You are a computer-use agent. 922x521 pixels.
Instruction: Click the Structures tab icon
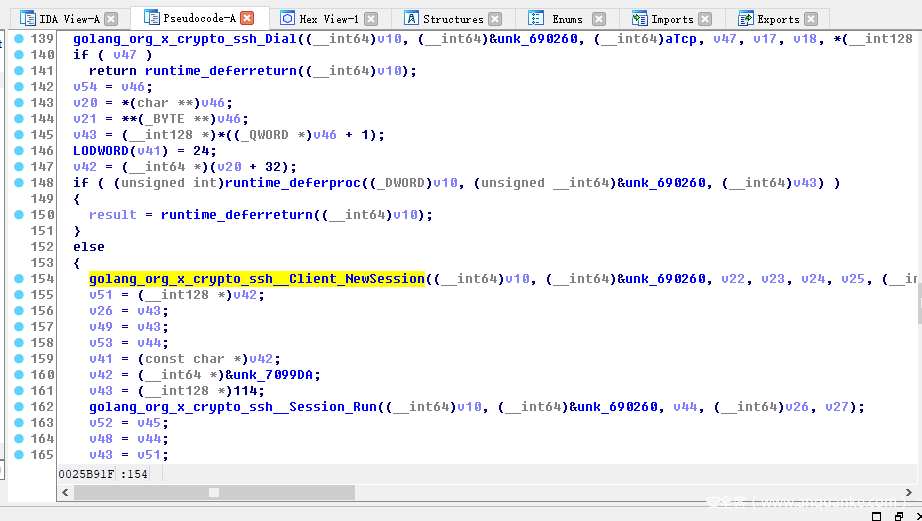pos(411,19)
